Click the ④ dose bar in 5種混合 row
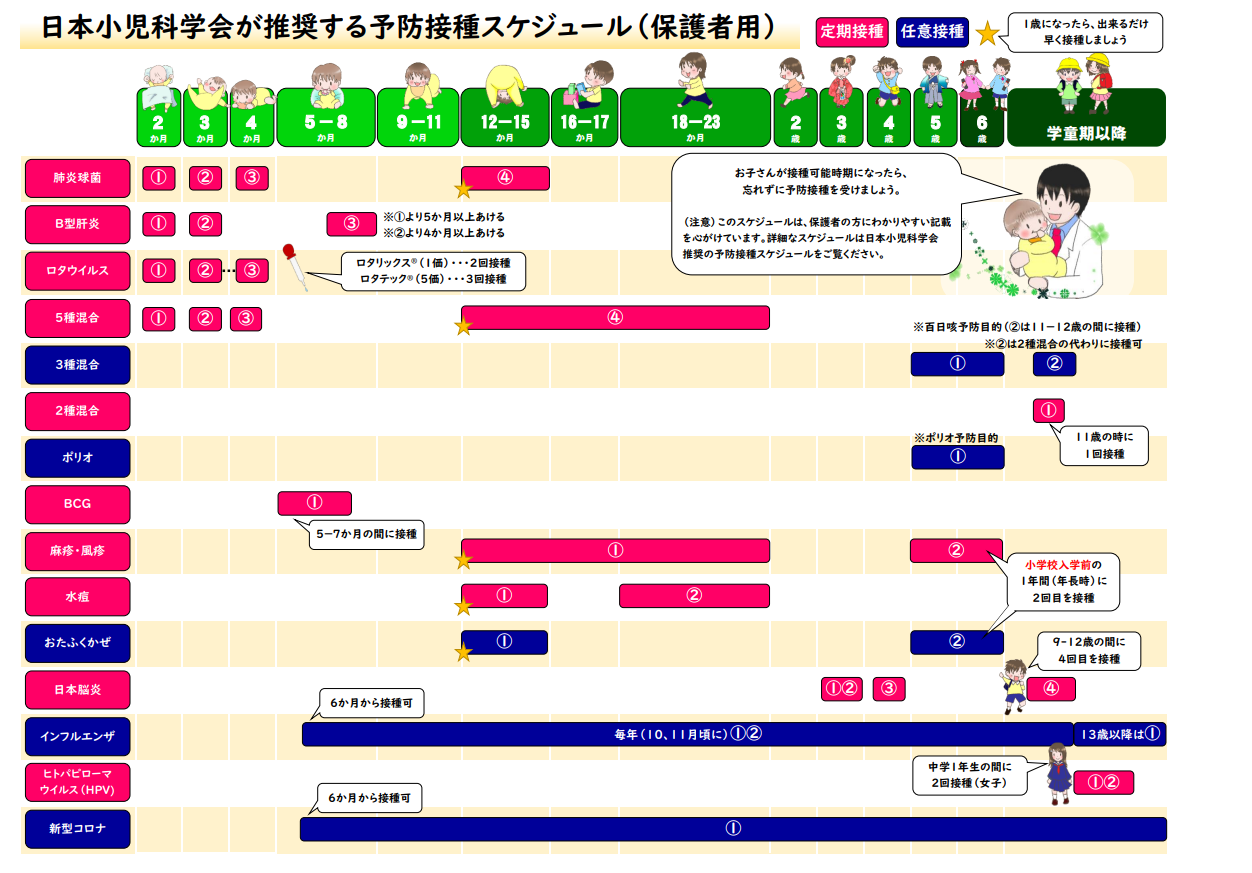The image size is (1252, 873). 615,317
